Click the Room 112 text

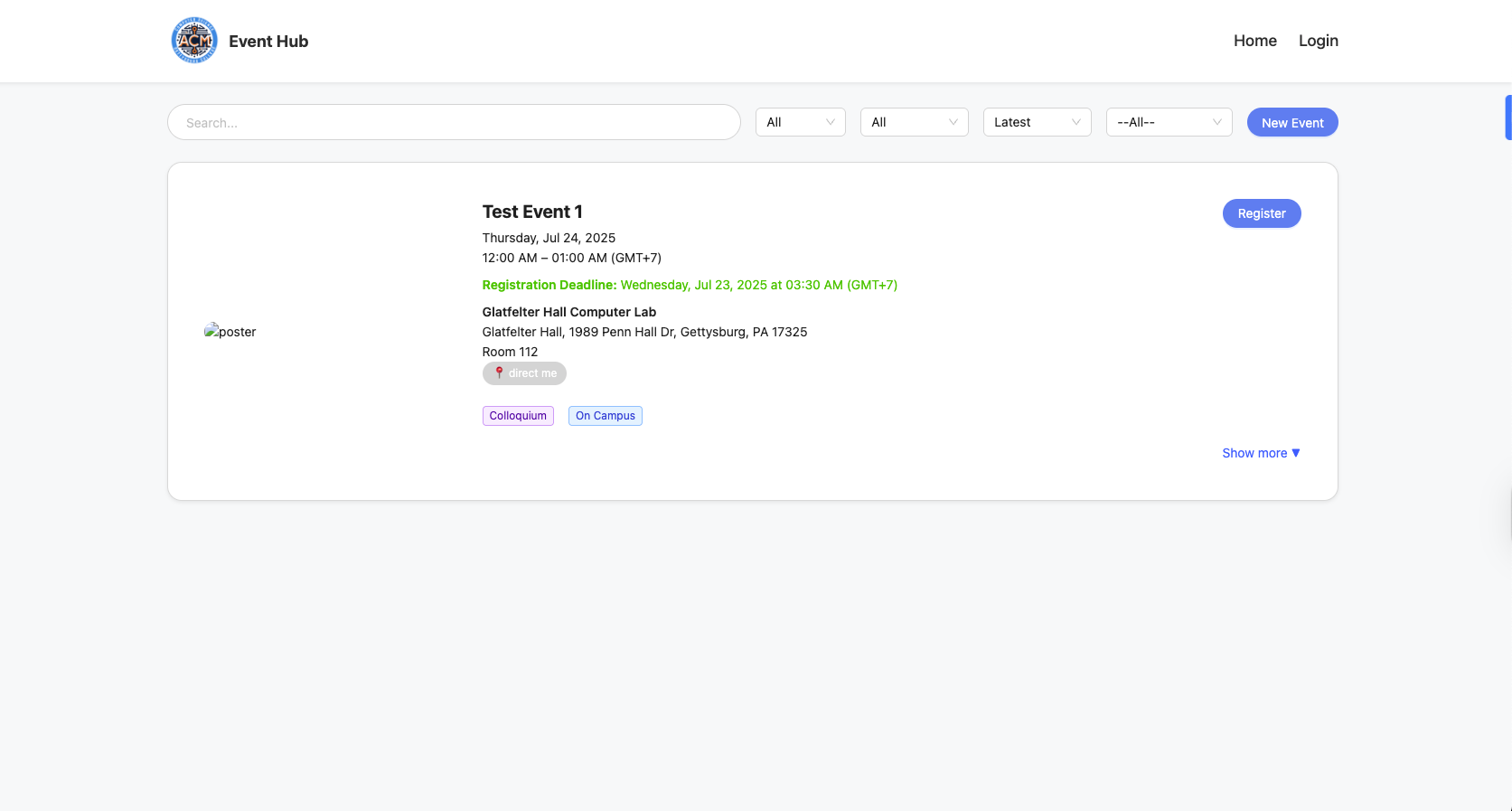pyautogui.click(x=510, y=352)
